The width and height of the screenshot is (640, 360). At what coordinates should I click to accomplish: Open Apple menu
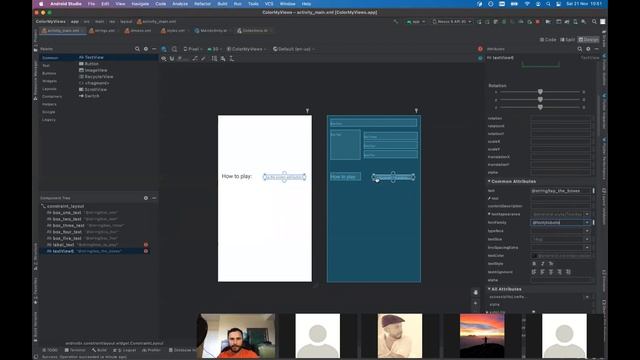41,4
